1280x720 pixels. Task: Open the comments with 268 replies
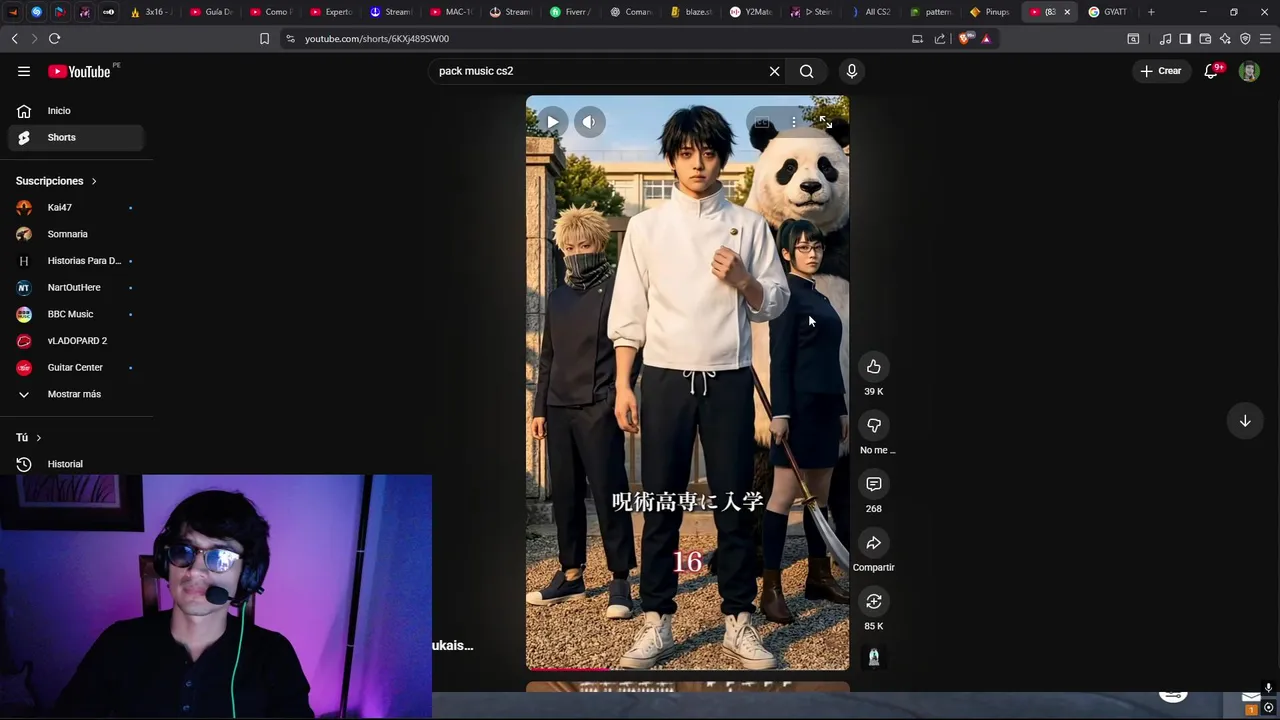click(873, 484)
